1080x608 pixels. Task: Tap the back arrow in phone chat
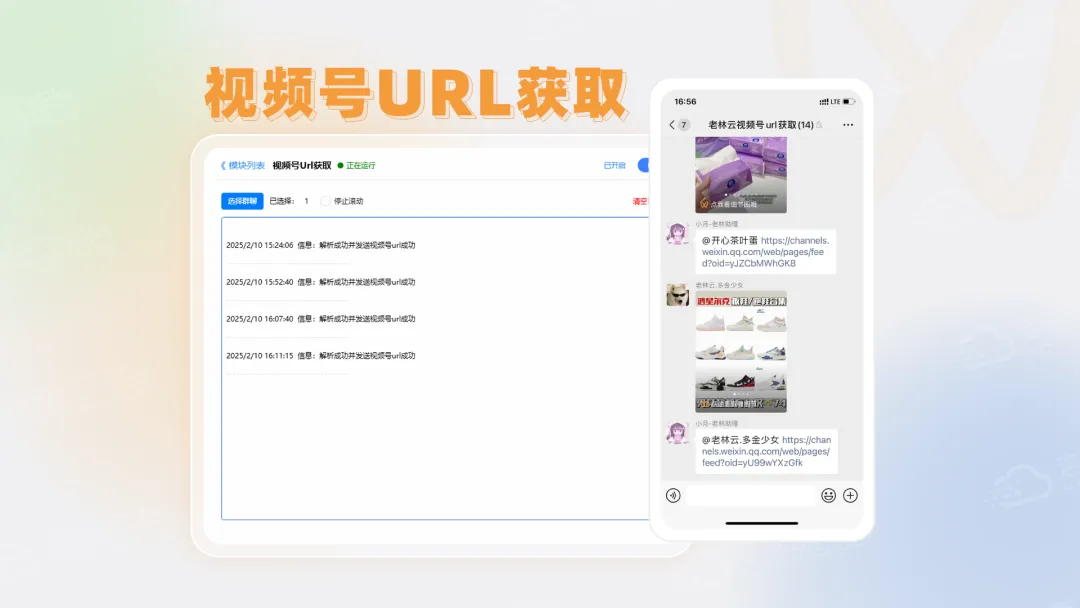point(672,125)
